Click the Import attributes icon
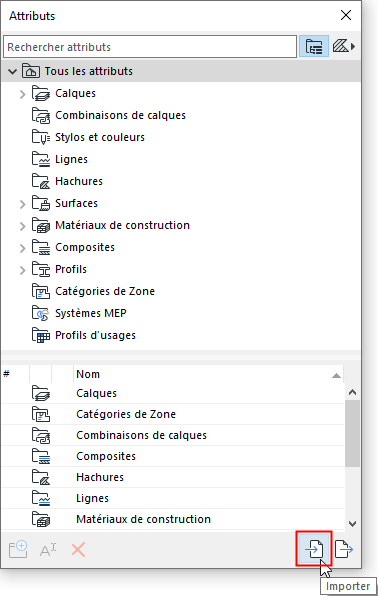This screenshot has width=378, height=596. (314, 548)
